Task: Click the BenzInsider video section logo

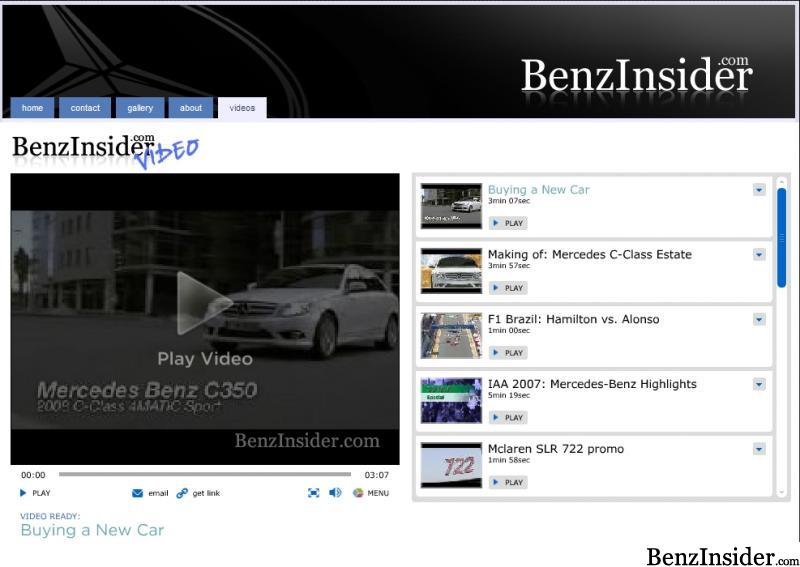Action: (105, 151)
